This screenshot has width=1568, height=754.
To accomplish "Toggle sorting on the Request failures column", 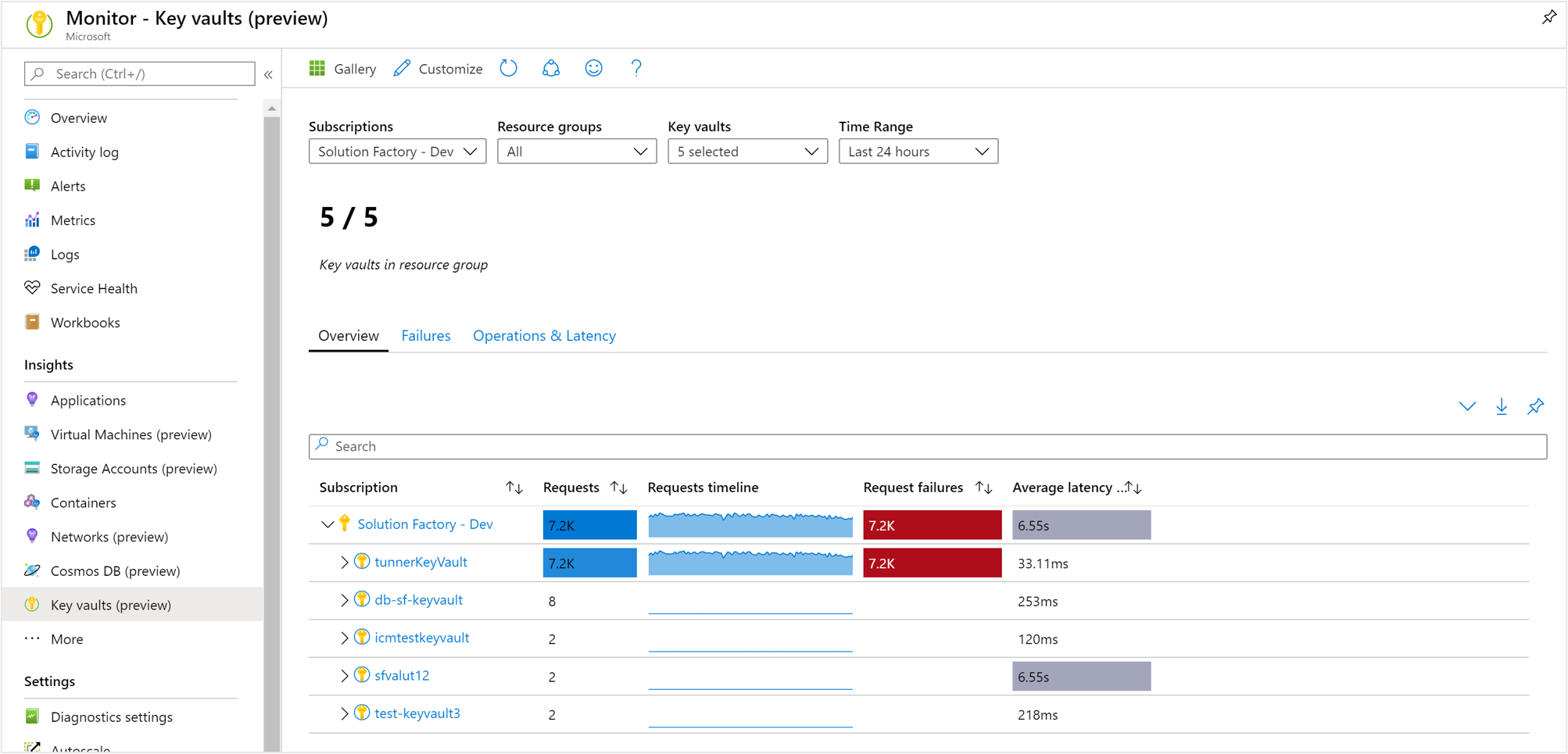I will pos(984,487).
